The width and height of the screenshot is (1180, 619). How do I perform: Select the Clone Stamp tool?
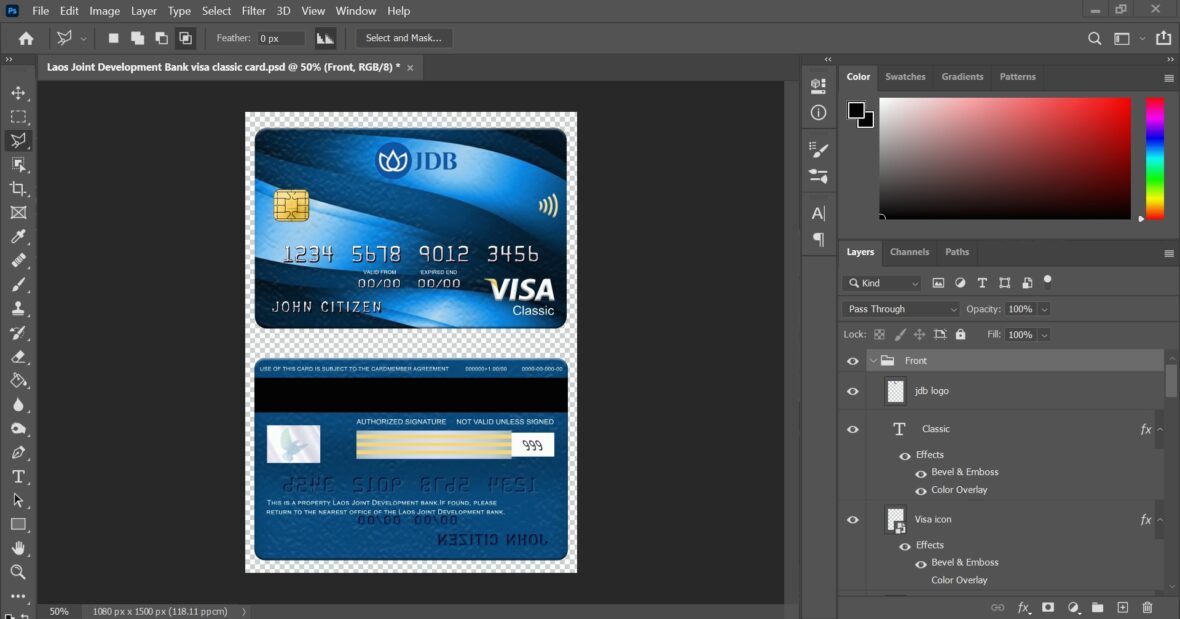[18, 308]
